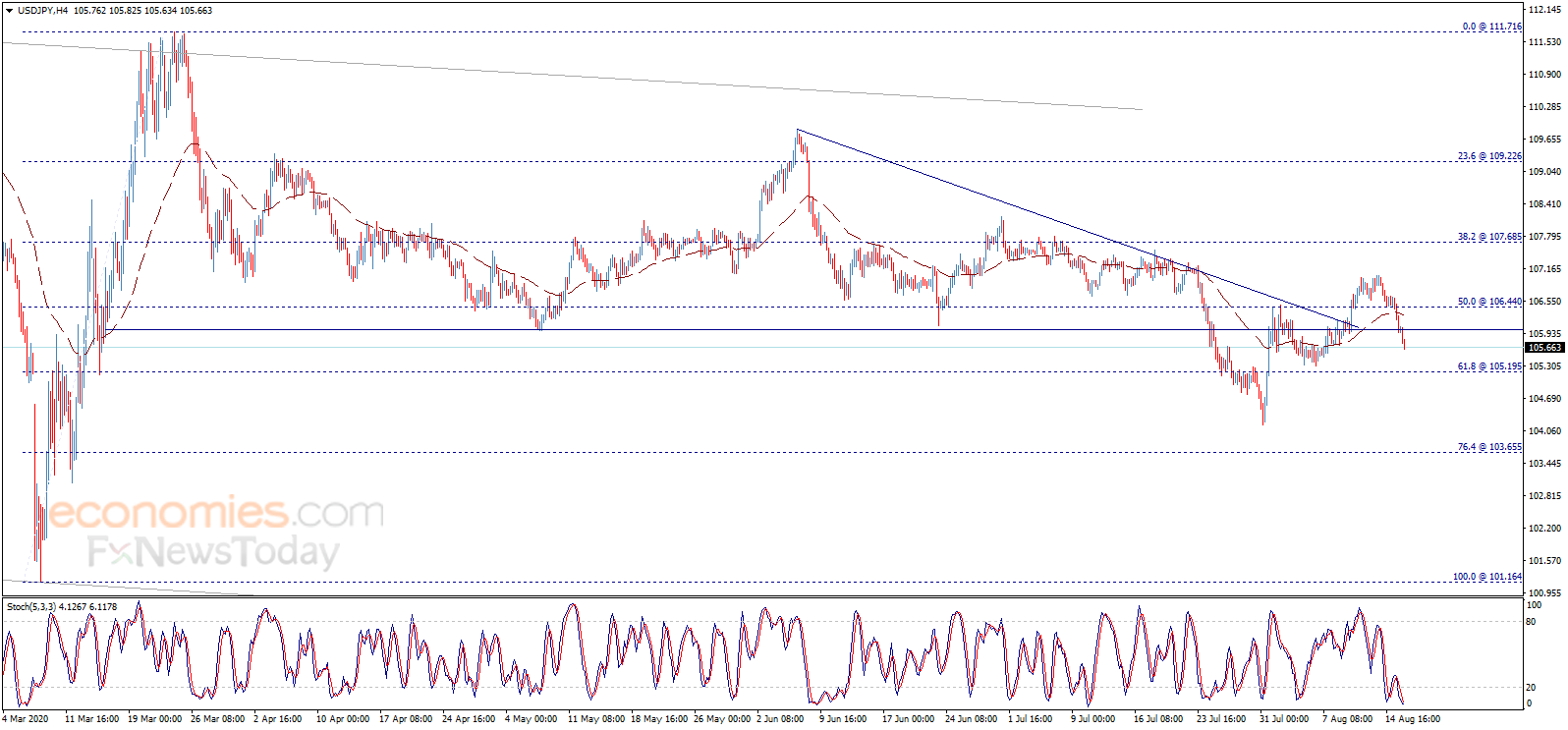Click the stochastic 80 level marker
The height and width of the screenshot is (730, 1568).
pyautogui.click(x=1531, y=621)
